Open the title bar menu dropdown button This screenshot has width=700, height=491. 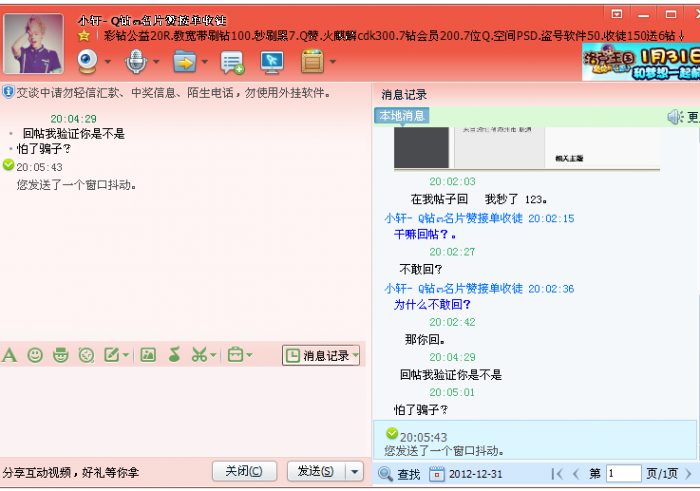pos(617,14)
